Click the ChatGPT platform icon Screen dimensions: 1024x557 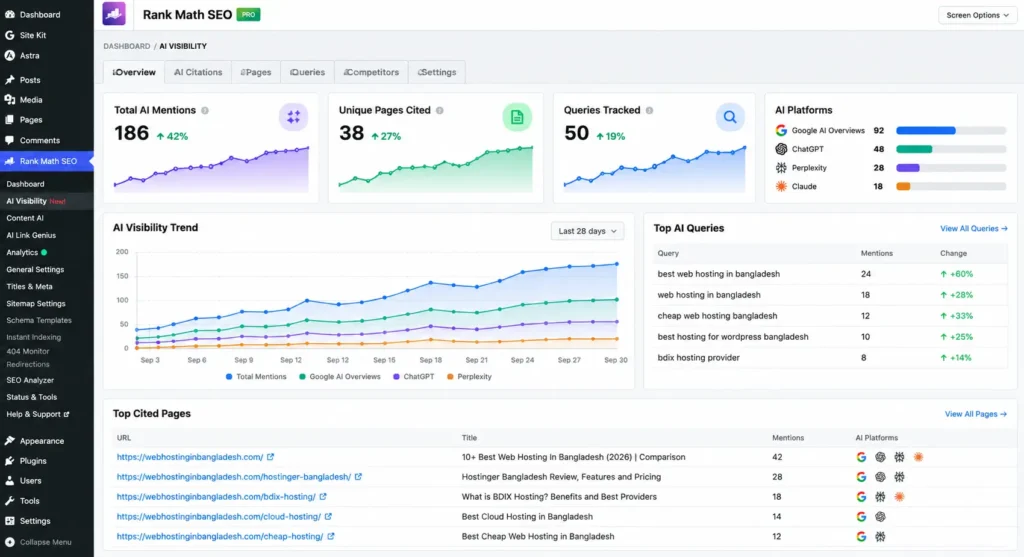(x=781, y=149)
